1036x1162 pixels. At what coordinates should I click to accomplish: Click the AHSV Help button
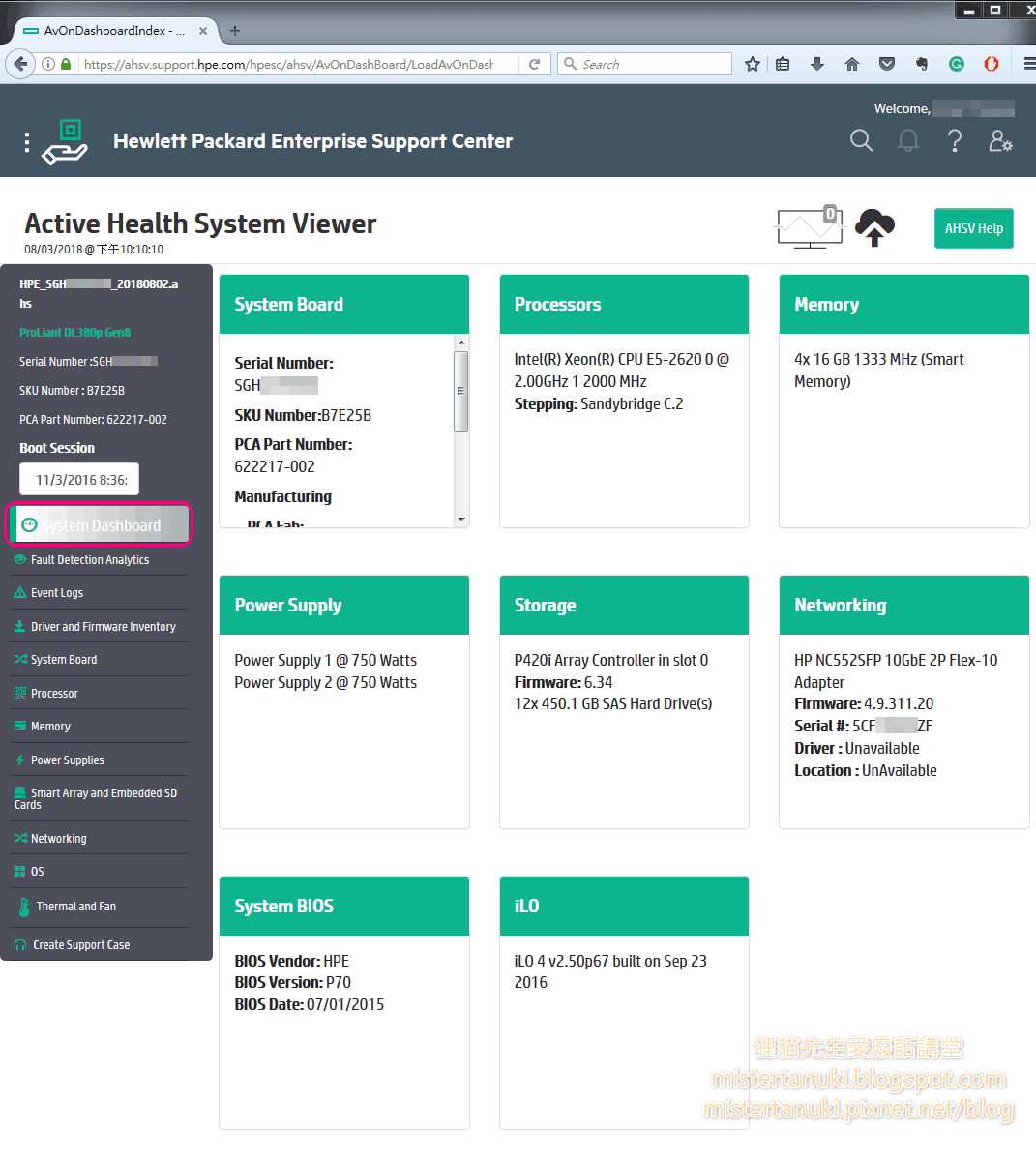coord(973,227)
